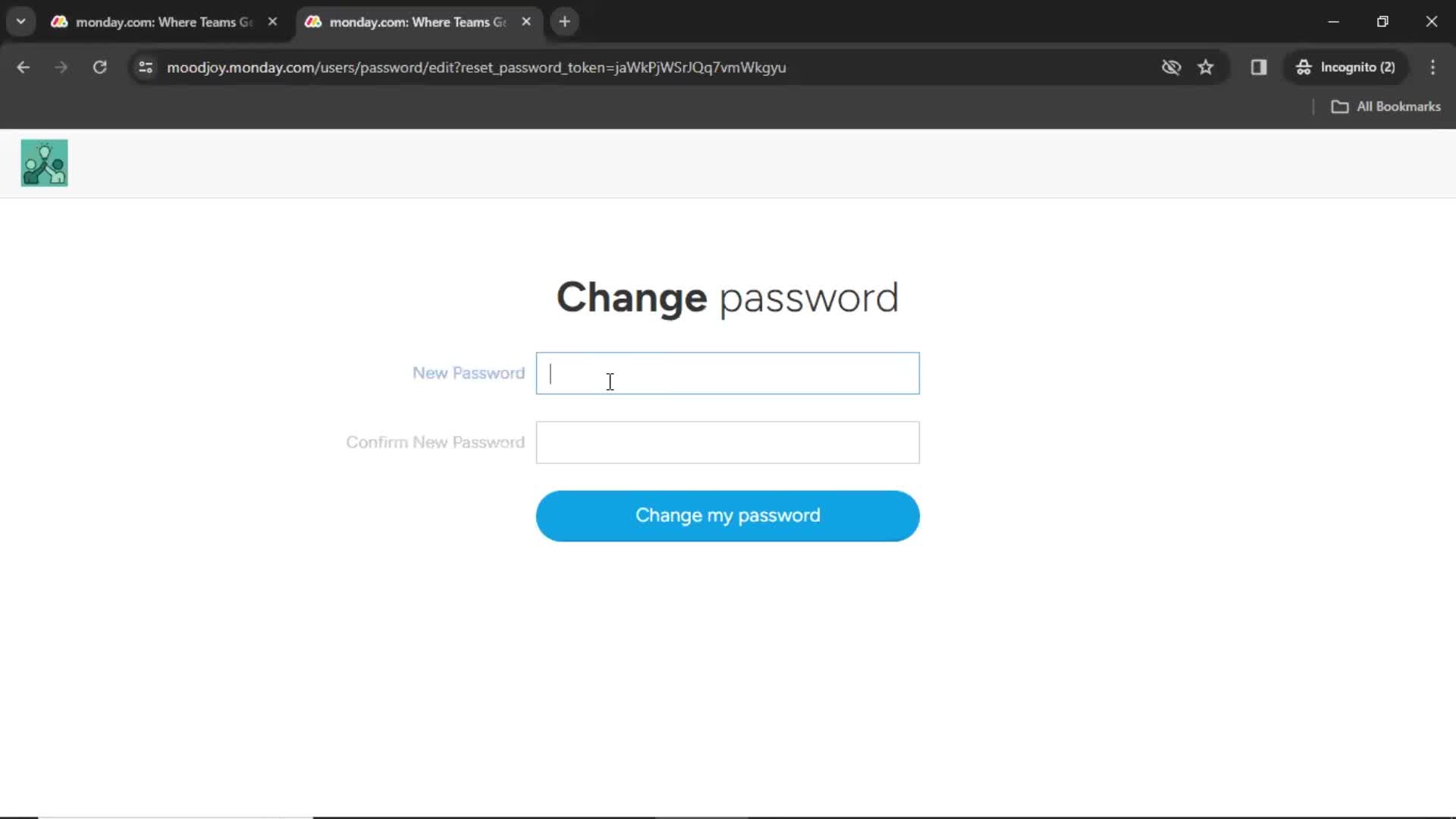Click the page refresh icon
Image resolution: width=1456 pixels, height=819 pixels.
(x=100, y=67)
